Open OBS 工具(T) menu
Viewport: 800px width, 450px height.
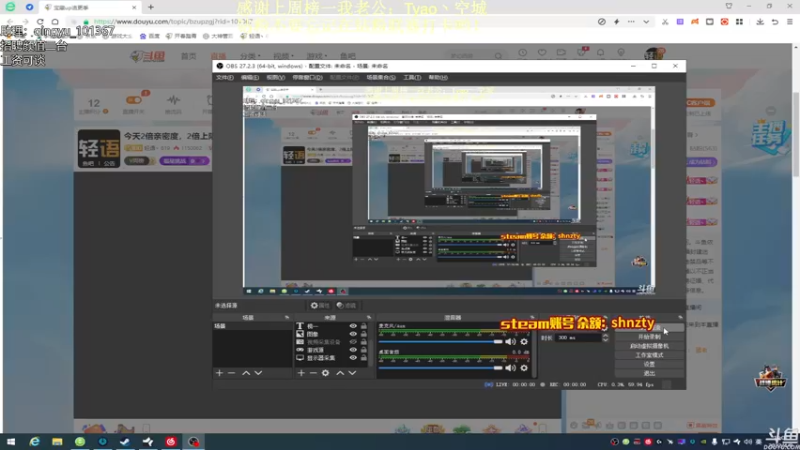(412, 78)
